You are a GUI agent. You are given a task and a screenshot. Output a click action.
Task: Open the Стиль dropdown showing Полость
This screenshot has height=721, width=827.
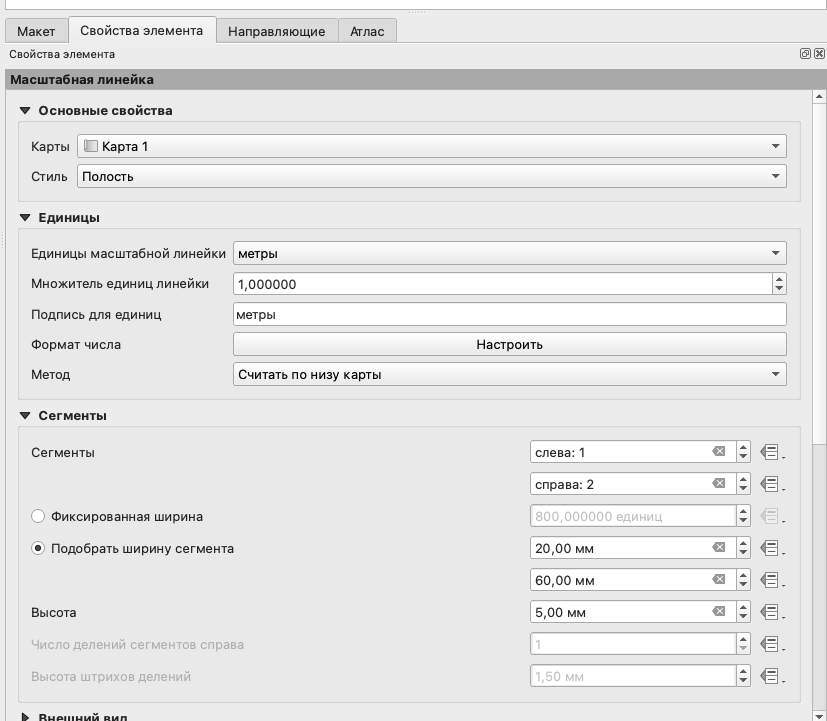431,176
